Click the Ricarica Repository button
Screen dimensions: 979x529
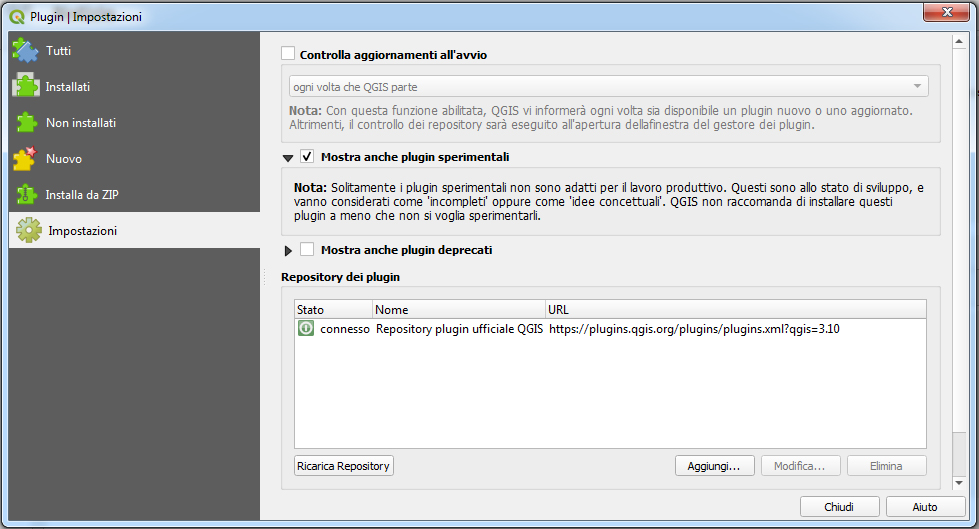click(x=344, y=466)
